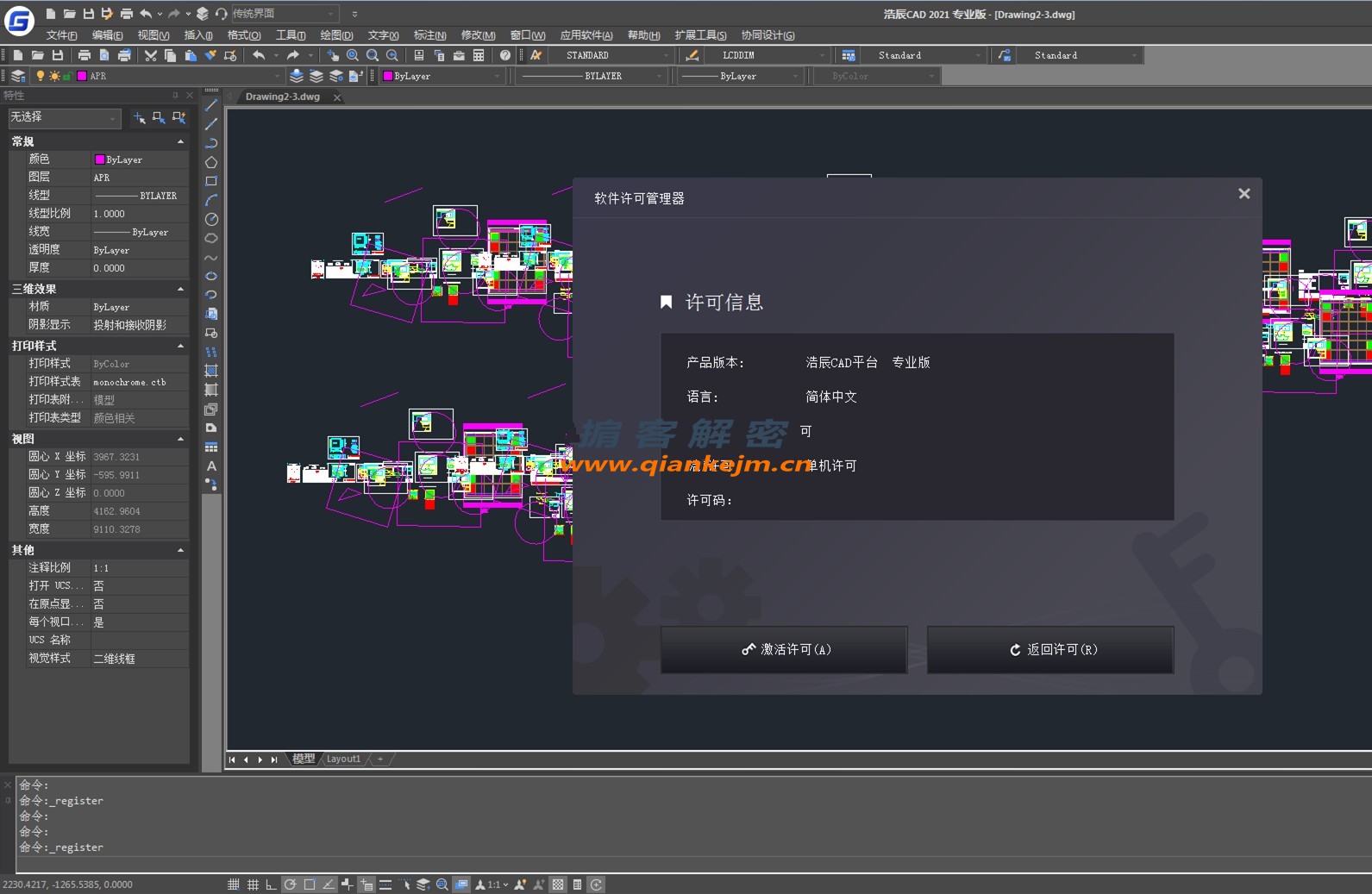
Task: Open the Help question mark icon
Action: [x=505, y=55]
